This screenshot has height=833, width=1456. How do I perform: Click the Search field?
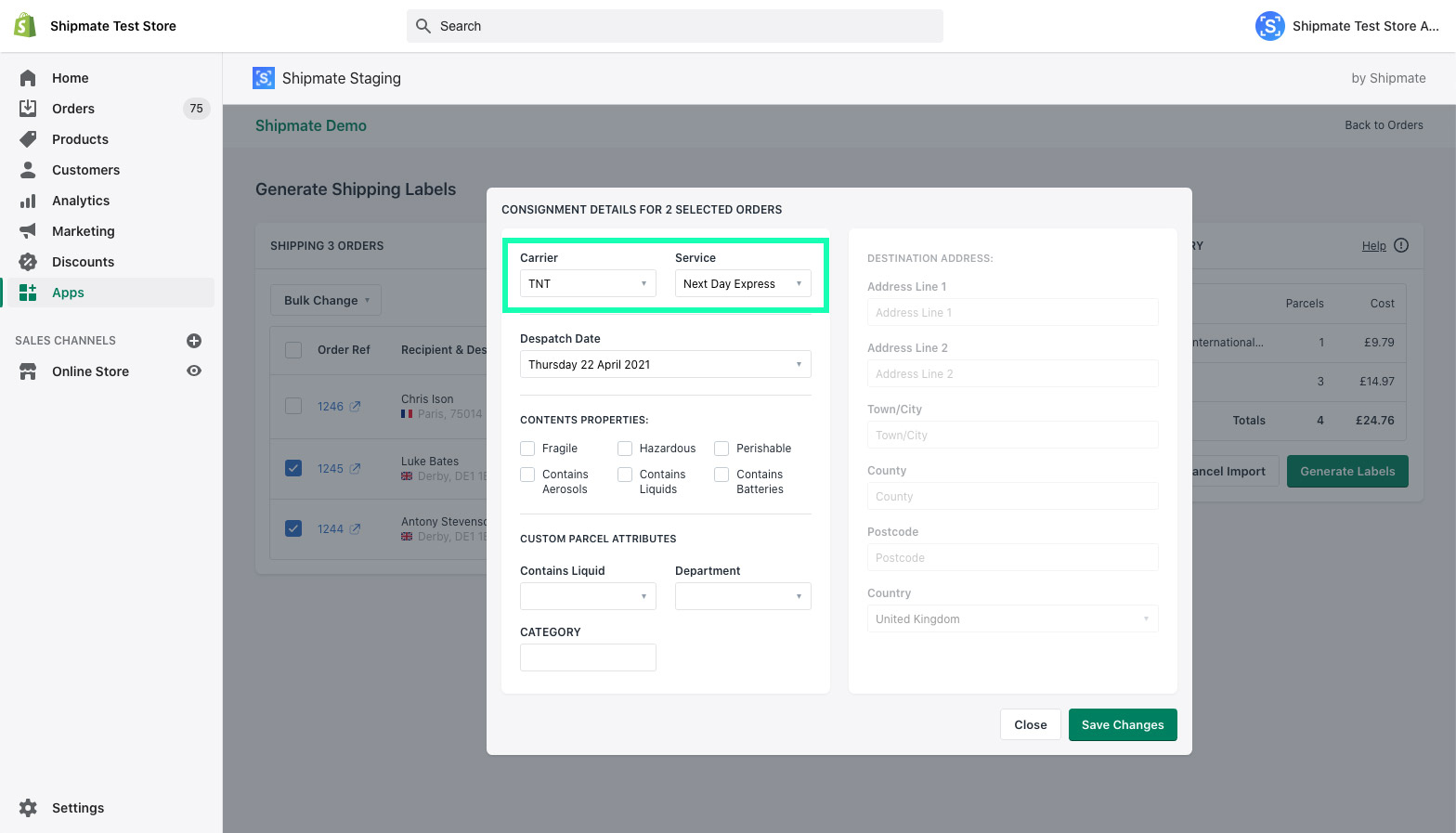[x=675, y=26]
